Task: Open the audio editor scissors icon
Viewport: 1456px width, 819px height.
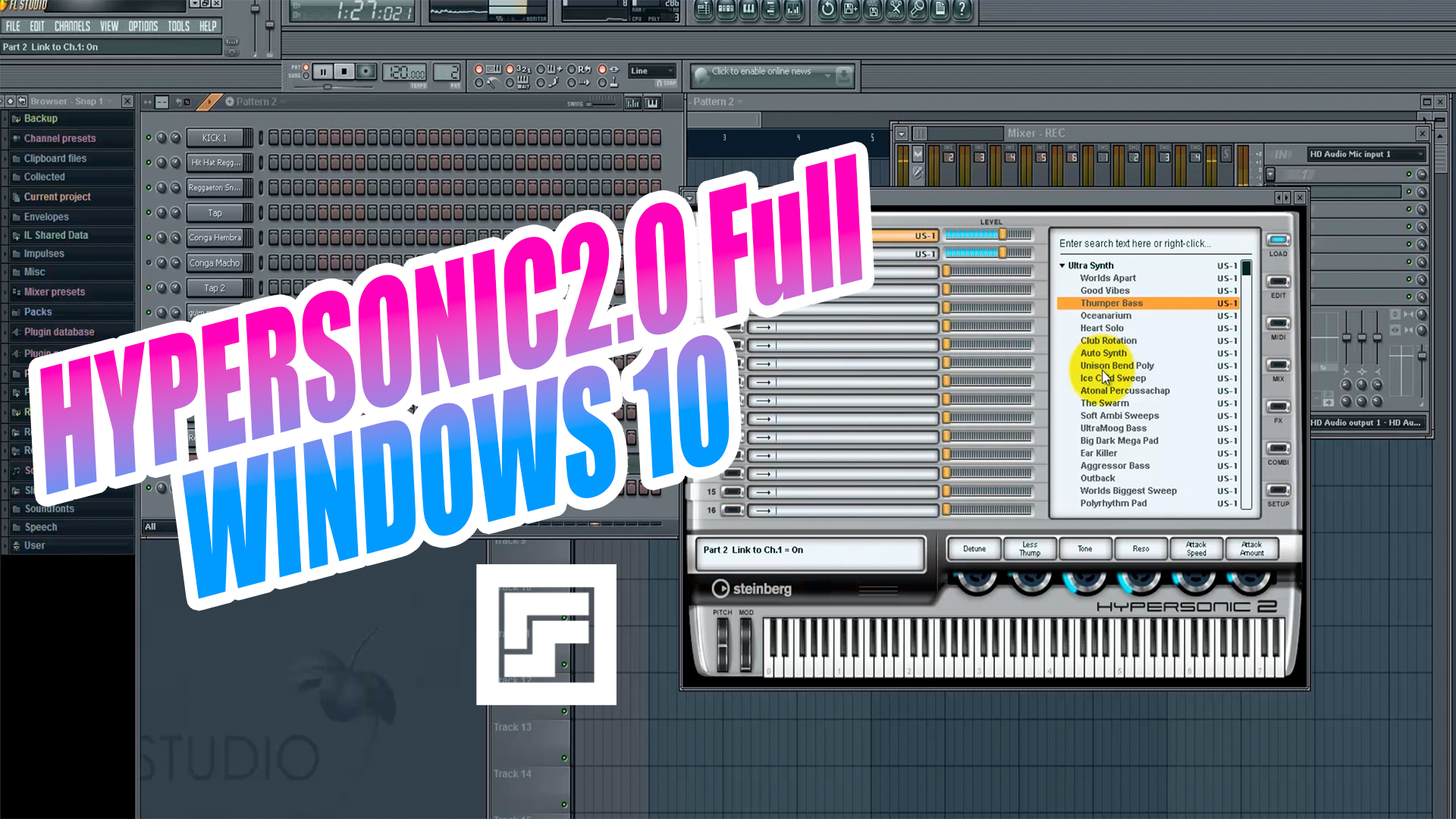Action: (x=896, y=10)
